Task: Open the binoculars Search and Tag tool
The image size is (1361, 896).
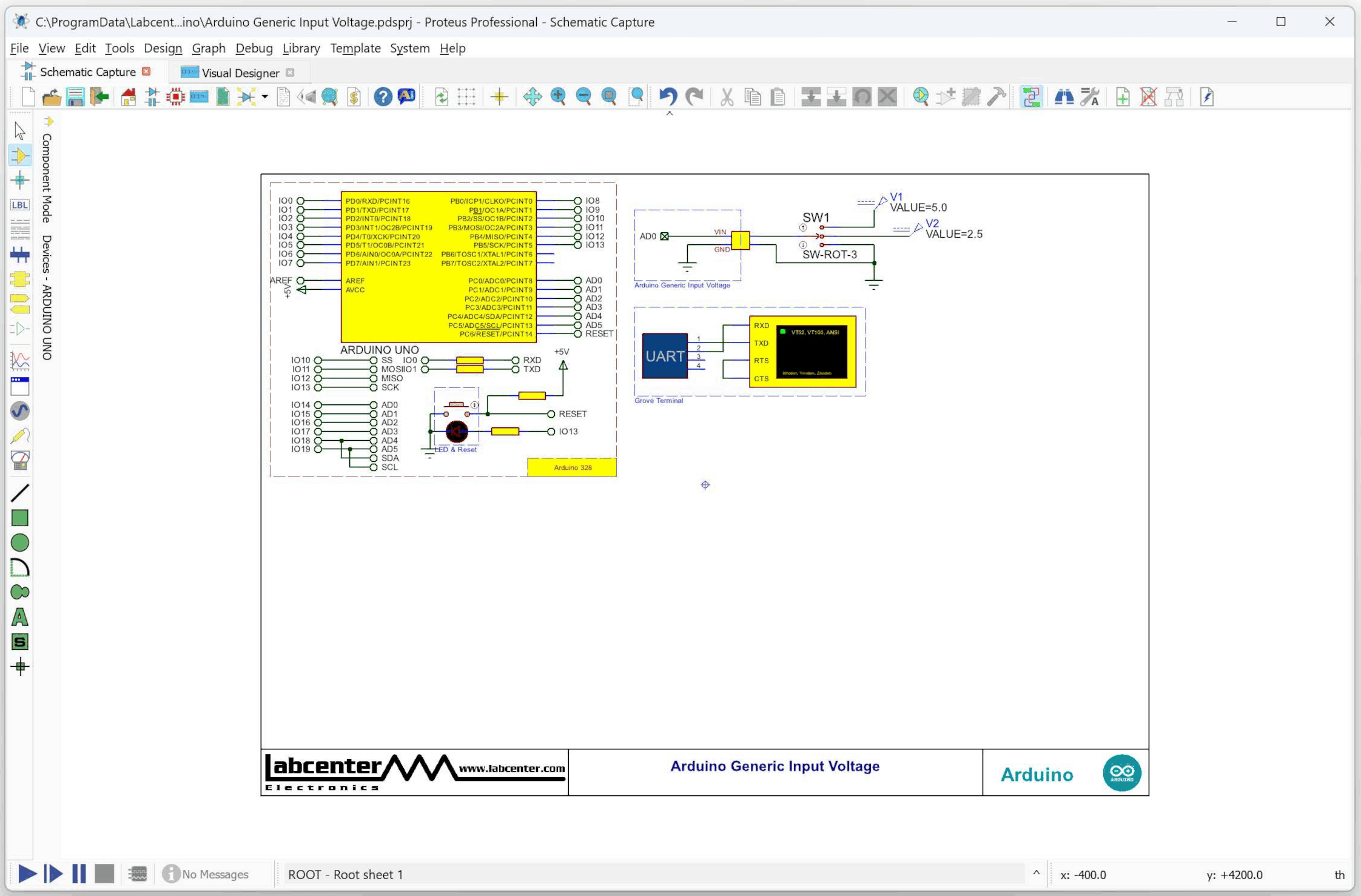Action: (x=1064, y=96)
